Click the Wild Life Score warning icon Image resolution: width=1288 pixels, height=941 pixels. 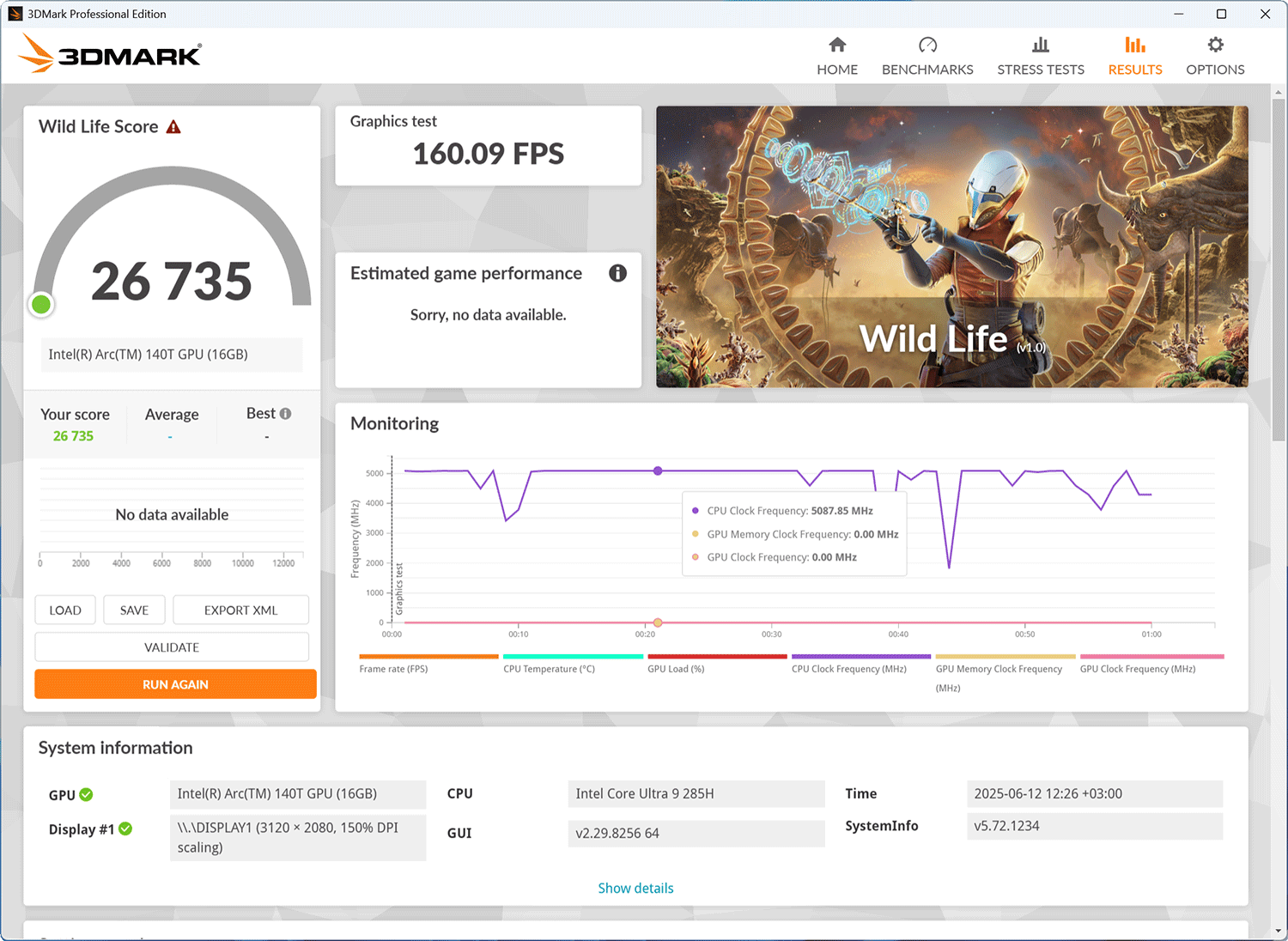pos(173,127)
